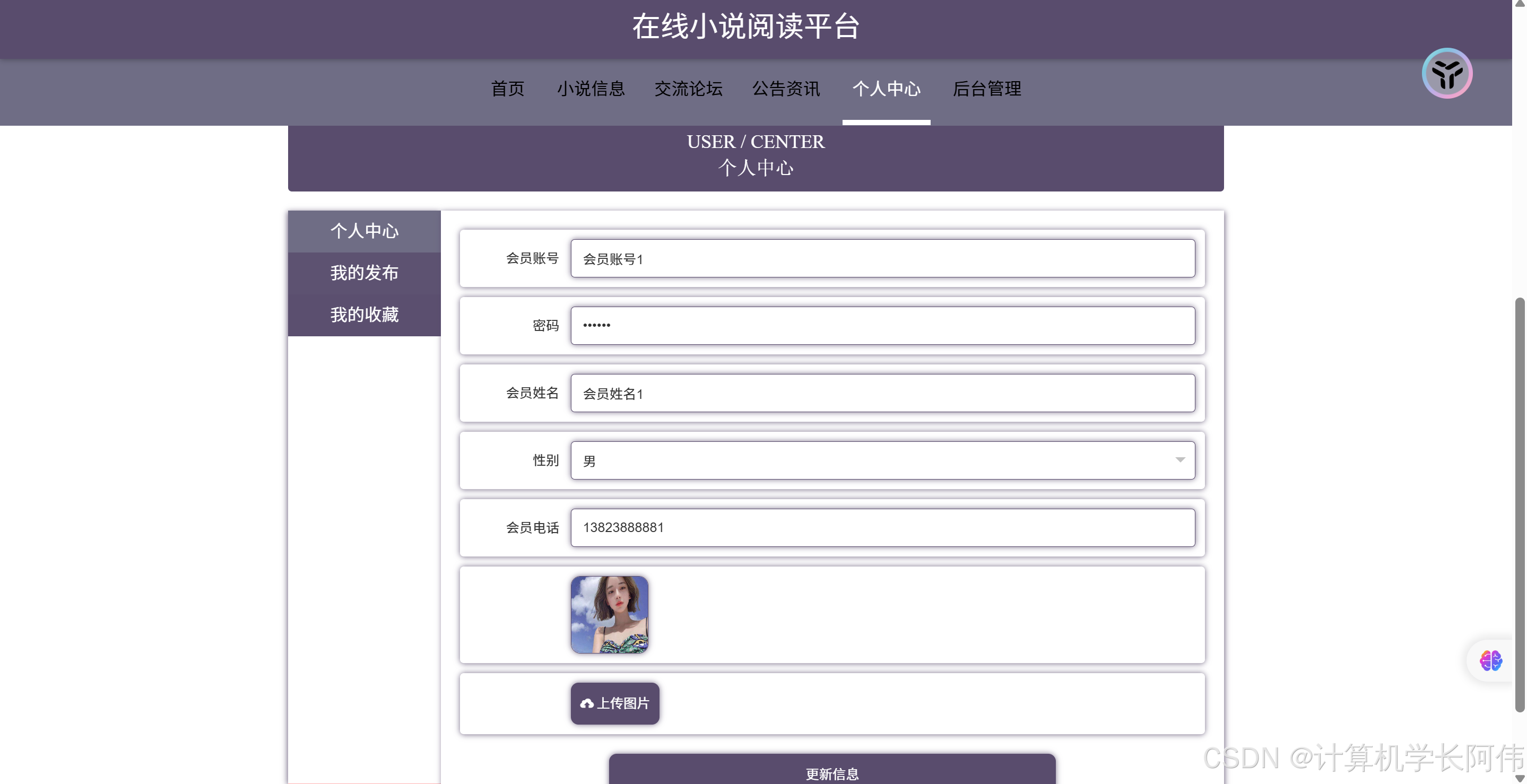Select 个人中心 in left sidebar
Screen dimensions: 1527x784
click(x=364, y=231)
